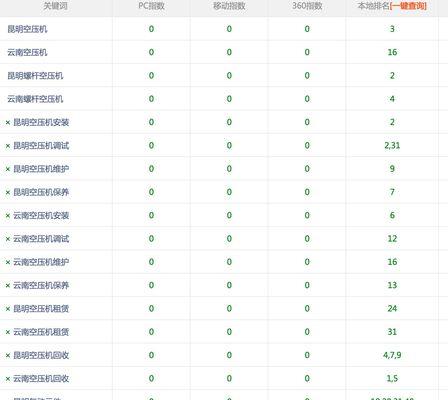Screen dimensions: 448x400
Task: Delete 昆明空压机保养 using its × icon
Action: click(x=8, y=193)
